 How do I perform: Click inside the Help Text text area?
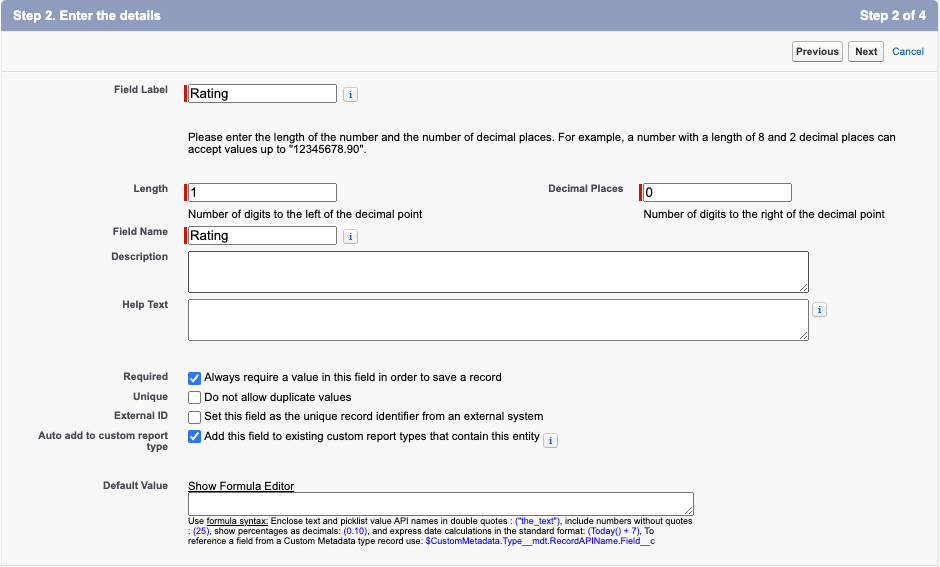498,320
